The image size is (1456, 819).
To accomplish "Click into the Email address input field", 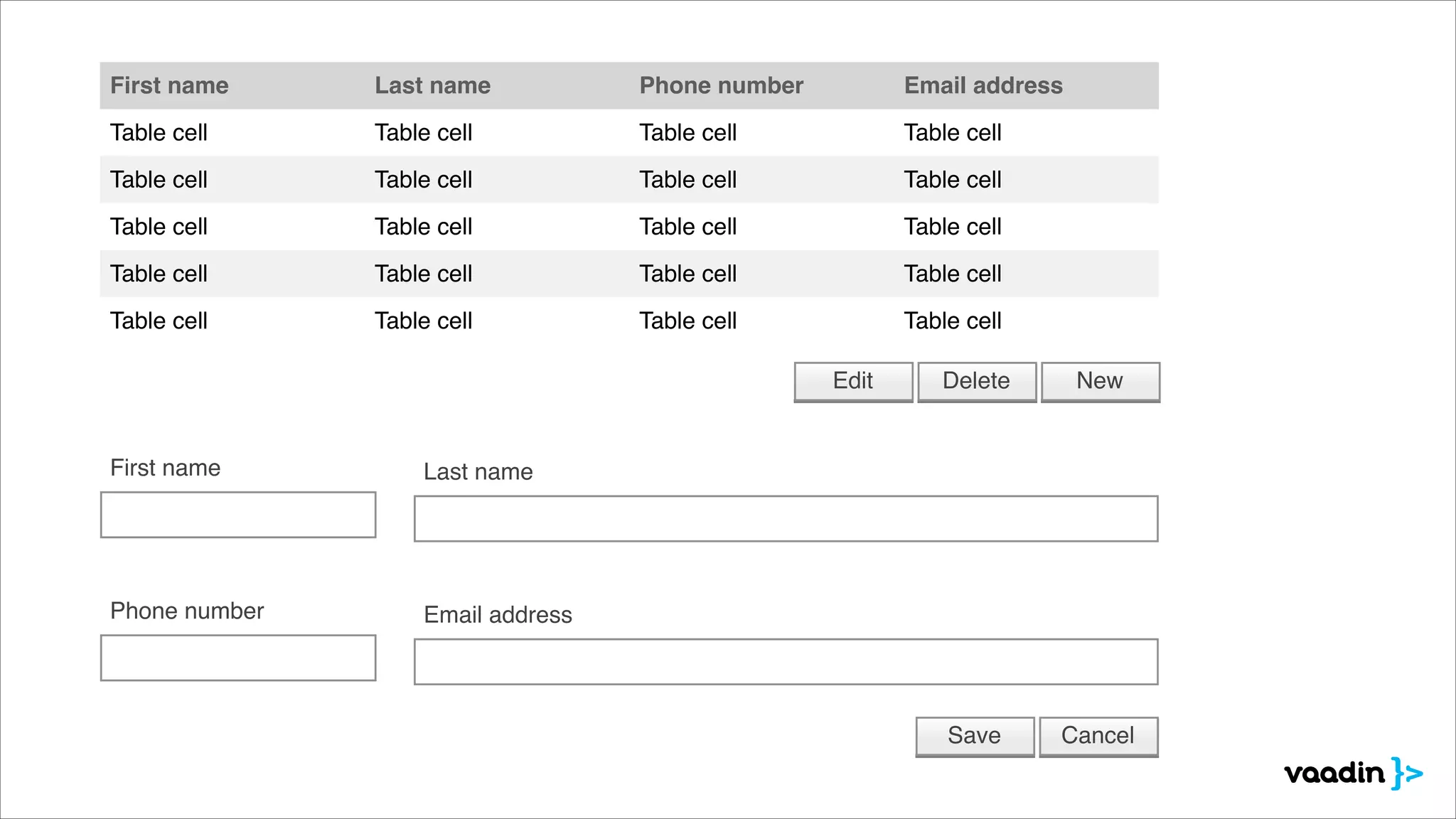I will (786, 662).
